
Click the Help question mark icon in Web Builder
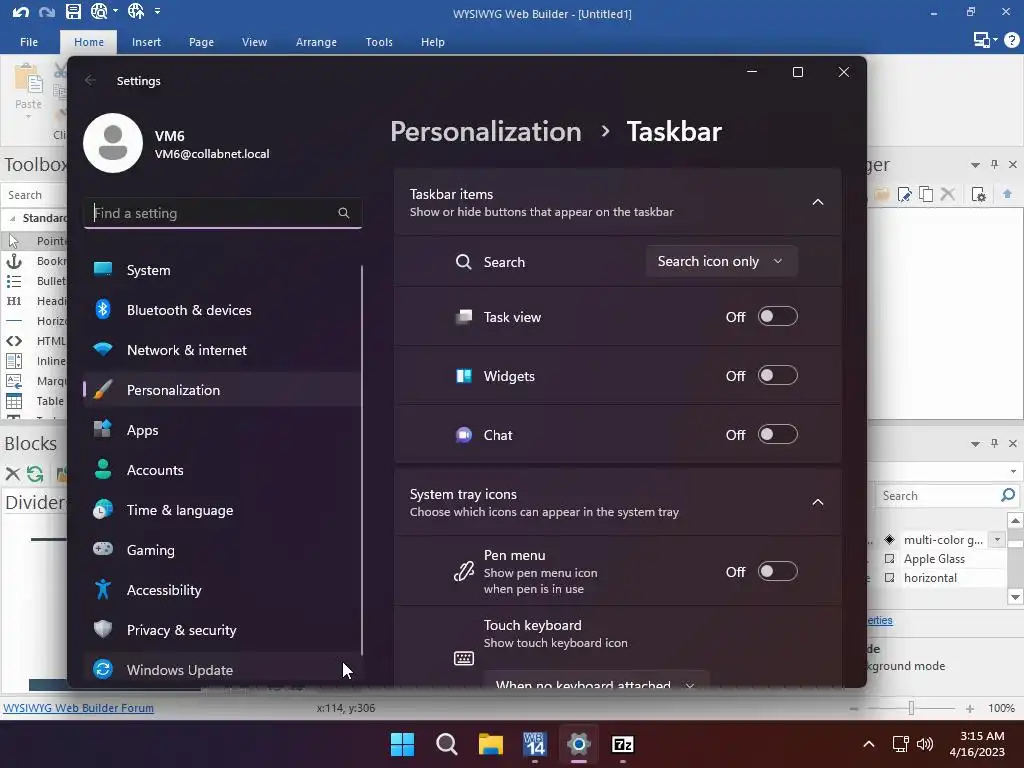point(1012,40)
